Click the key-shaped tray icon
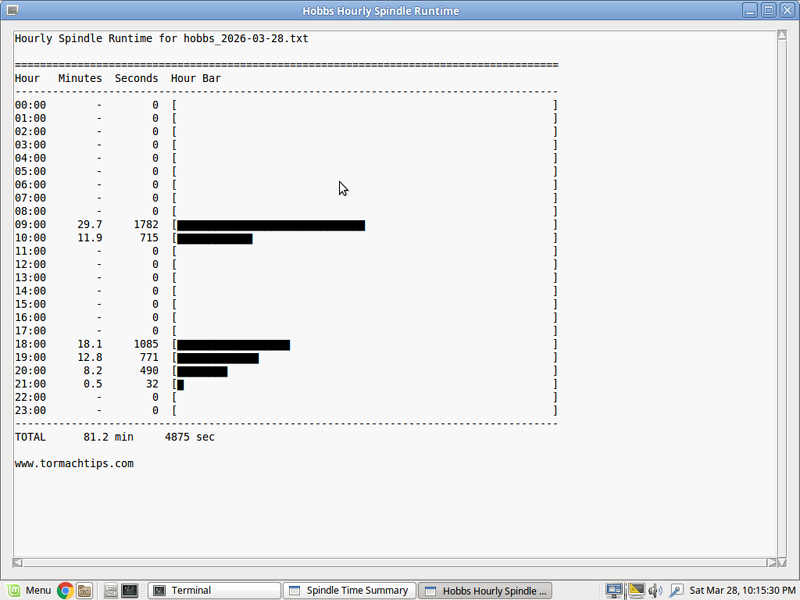The image size is (800, 600). pyautogui.click(x=676, y=590)
